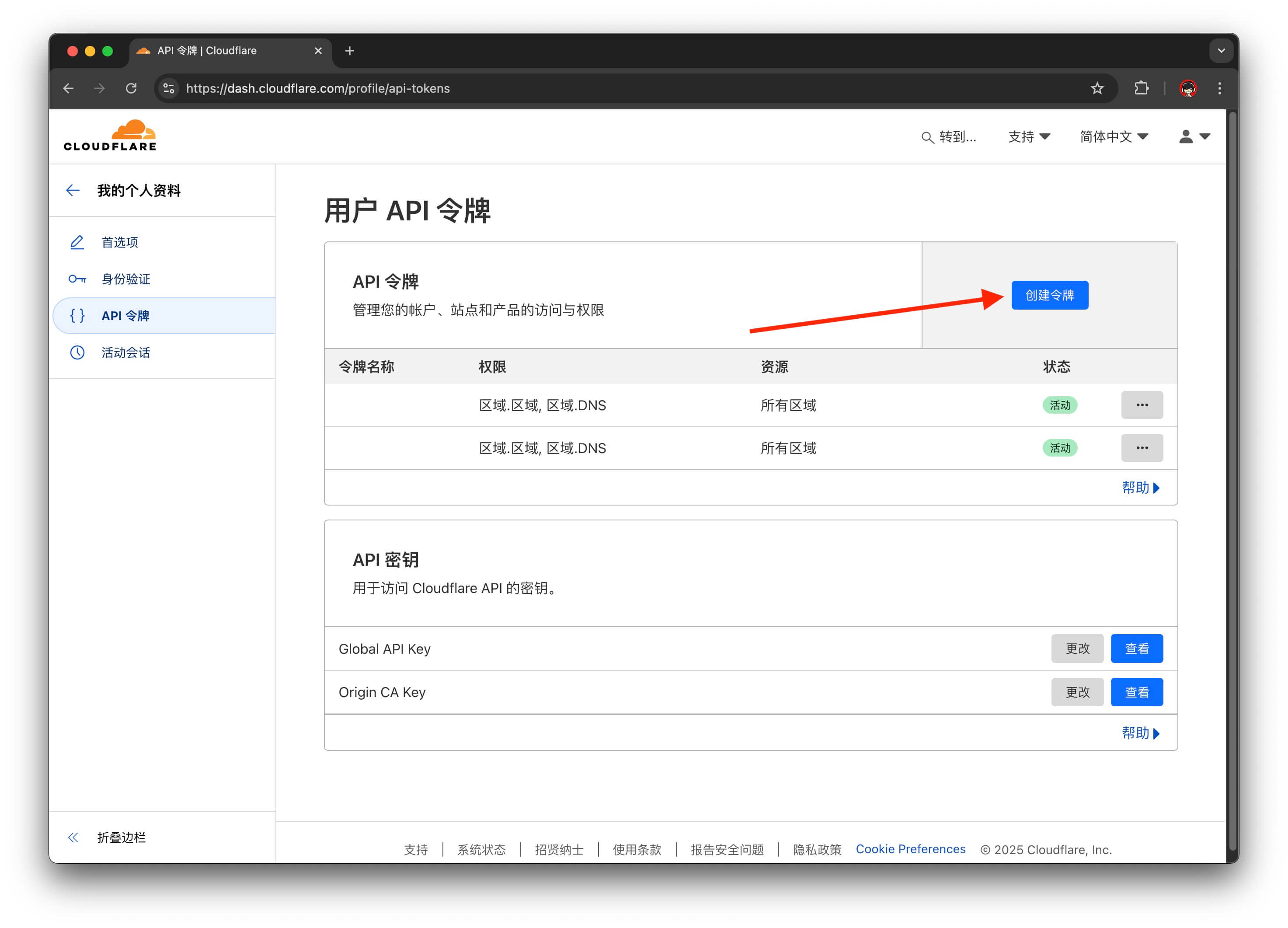Click the 我的个人资料 heading

139,190
